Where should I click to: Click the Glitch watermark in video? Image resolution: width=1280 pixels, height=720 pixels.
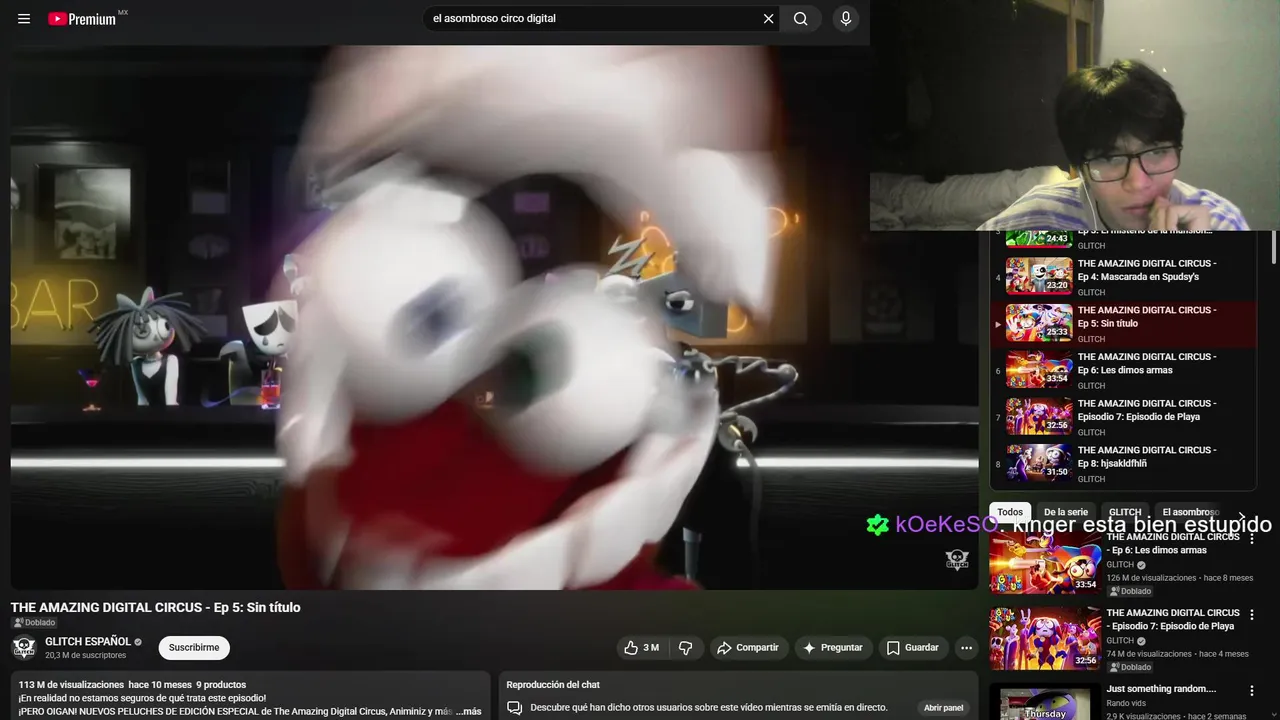[957, 560]
